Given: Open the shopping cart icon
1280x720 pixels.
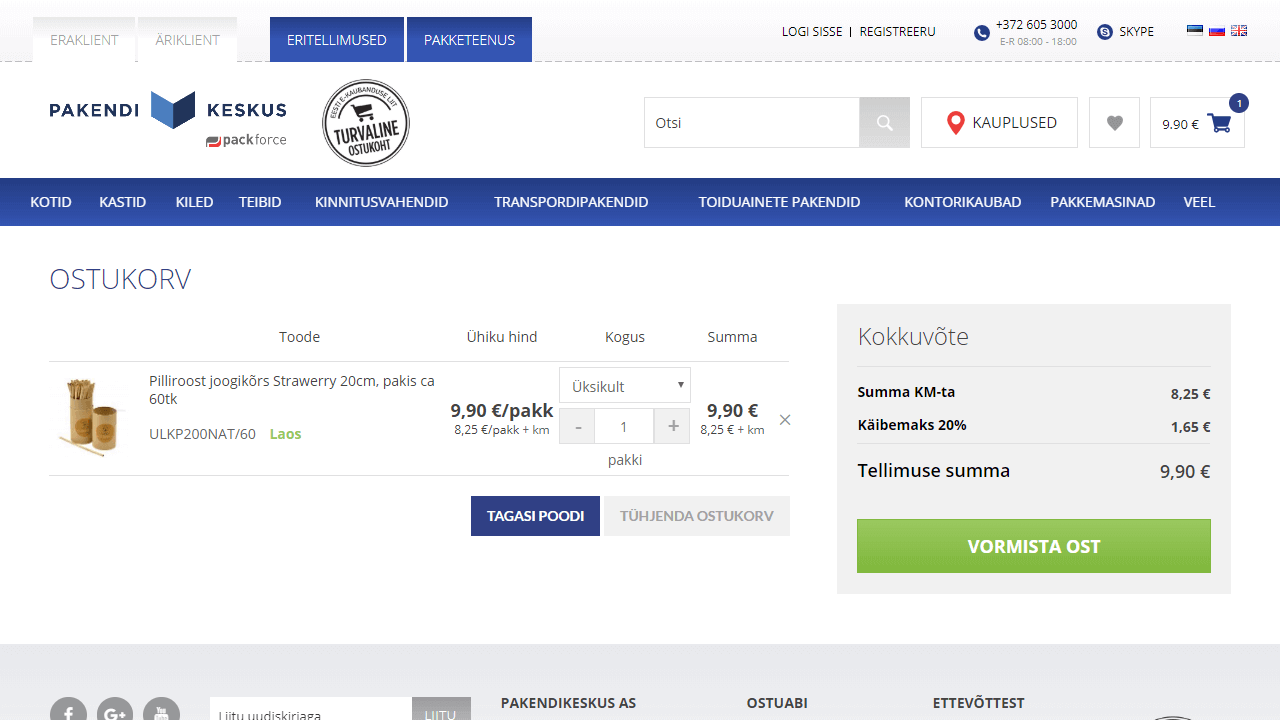Looking at the screenshot, I should (1219, 123).
